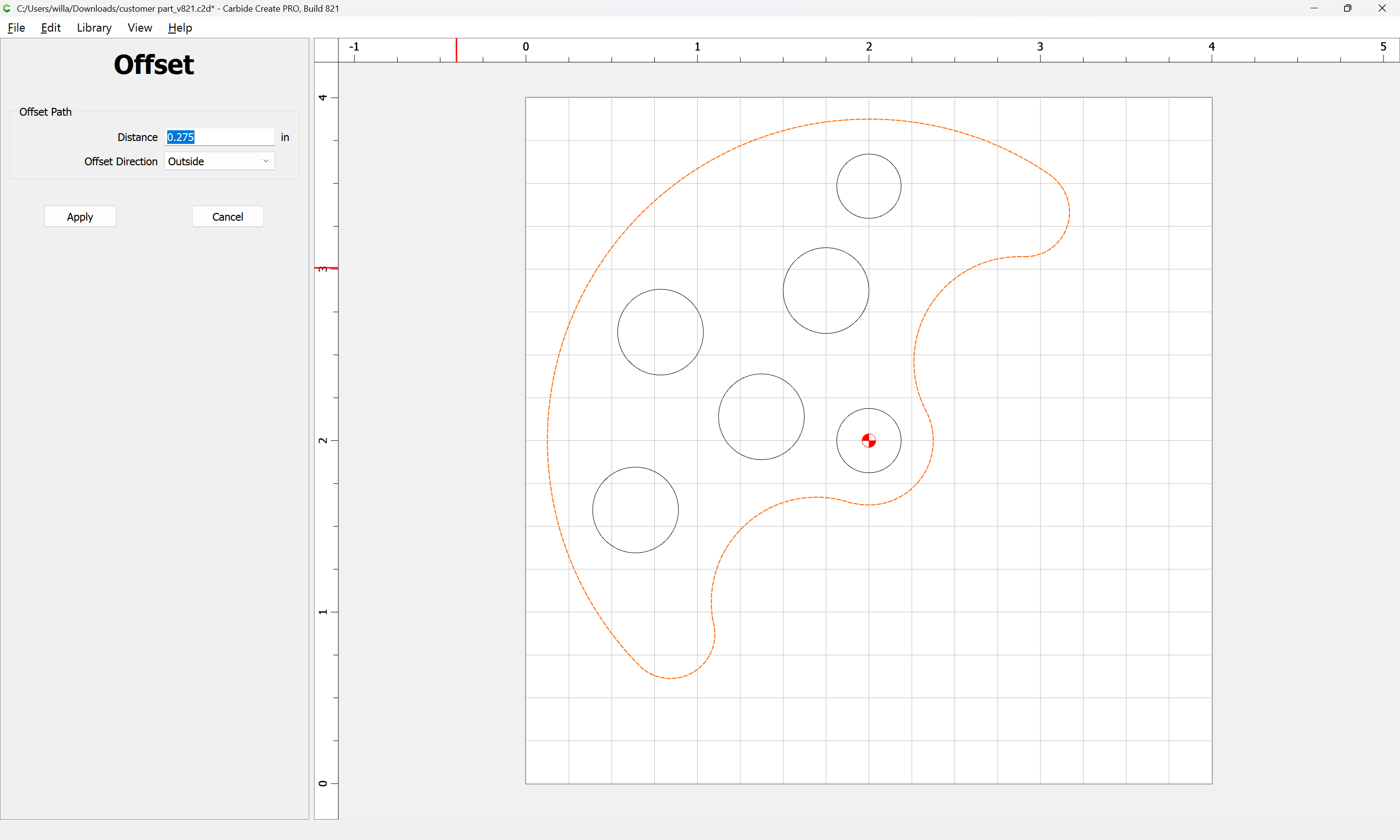The image size is (1400, 840).
Task: Minimize the Carbide Create window
Action: [1314, 8]
